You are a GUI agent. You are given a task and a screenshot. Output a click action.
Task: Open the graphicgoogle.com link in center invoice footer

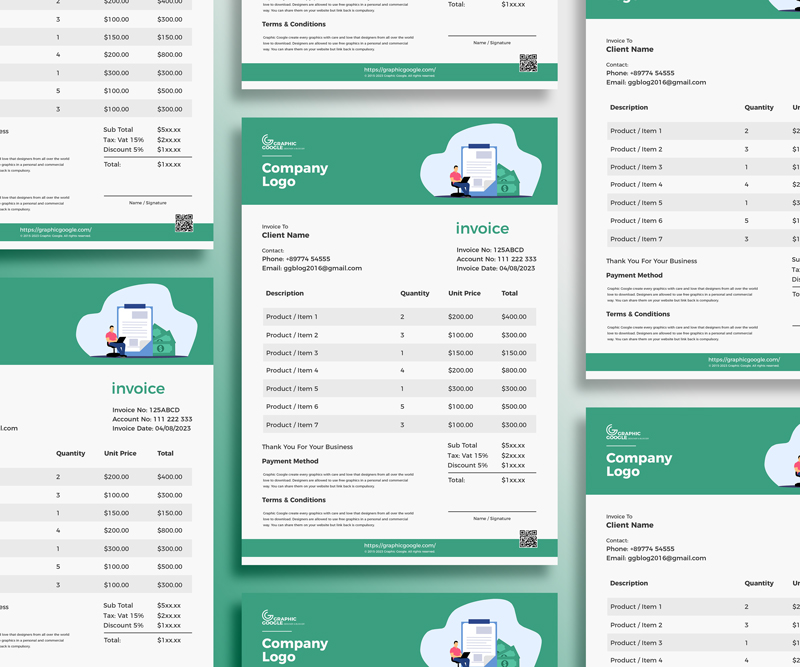[x=399, y=545]
